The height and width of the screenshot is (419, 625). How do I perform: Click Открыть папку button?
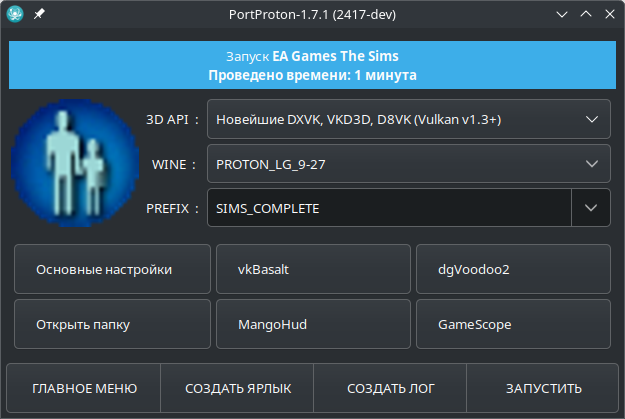coord(112,324)
